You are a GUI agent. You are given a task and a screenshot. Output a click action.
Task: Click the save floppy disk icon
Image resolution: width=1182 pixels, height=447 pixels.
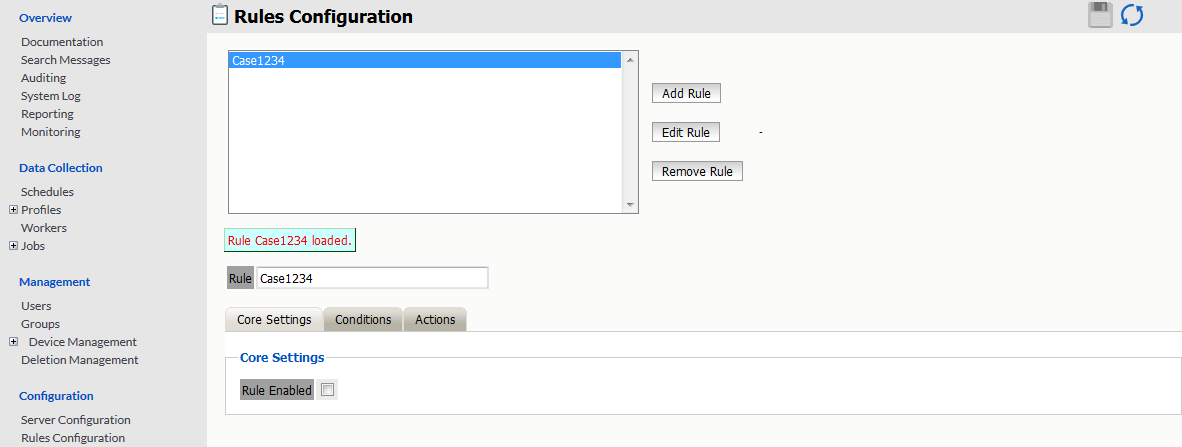point(1100,15)
